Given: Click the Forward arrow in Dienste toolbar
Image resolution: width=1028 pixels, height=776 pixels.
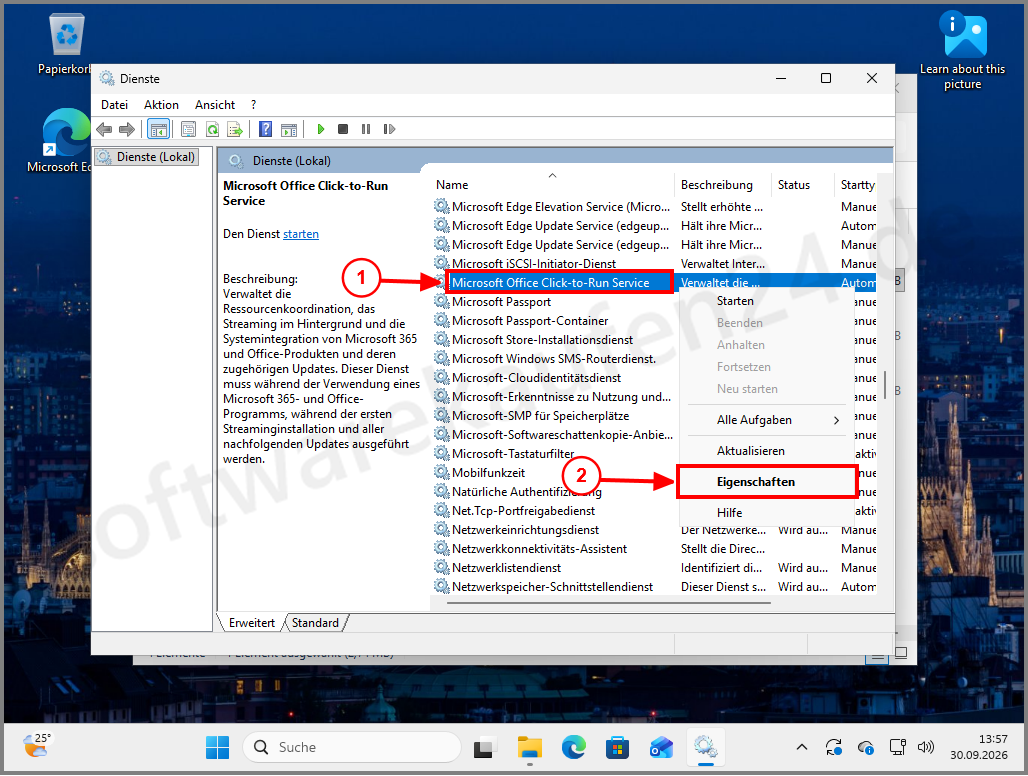Looking at the screenshot, I should point(127,129).
